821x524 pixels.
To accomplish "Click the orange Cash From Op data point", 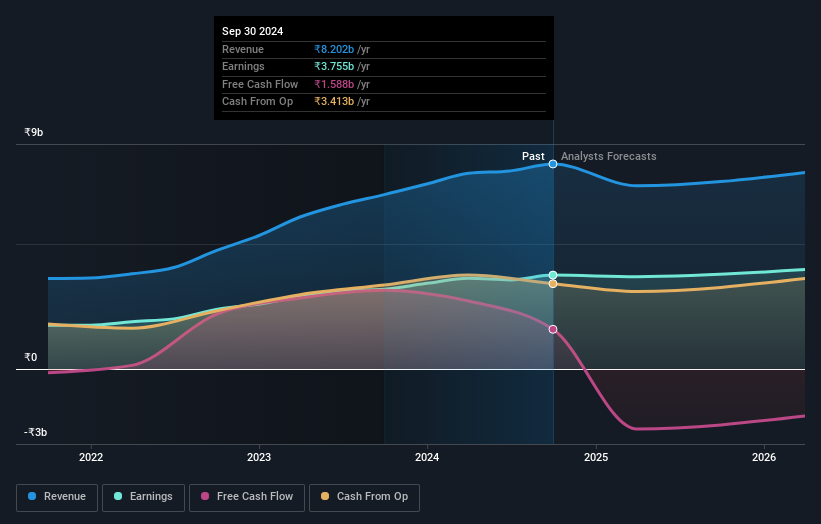I will pos(553,284).
